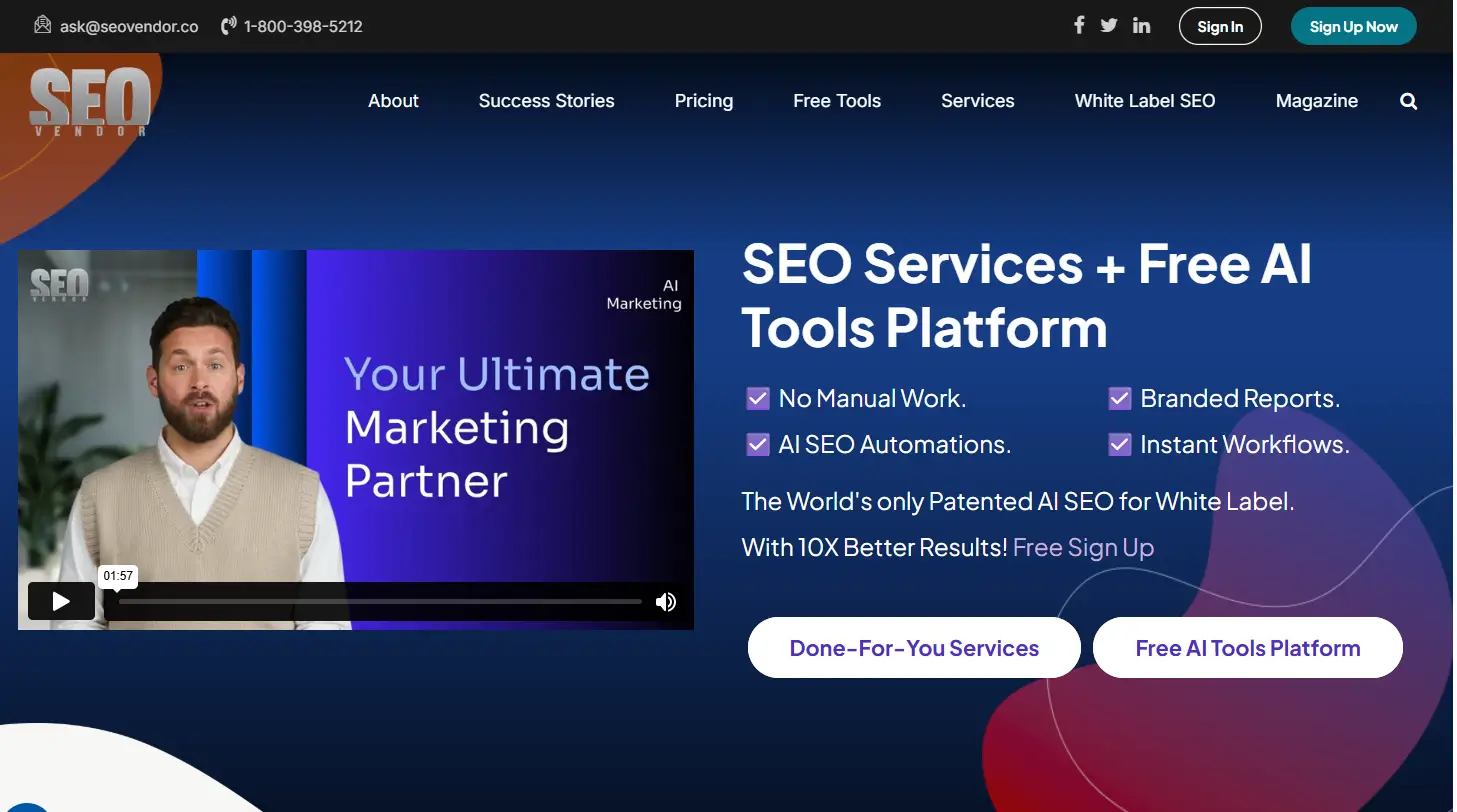This screenshot has height=812, width=1457.
Task: Follow the Free Sign Up link
Action: (x=1083, y=548)
